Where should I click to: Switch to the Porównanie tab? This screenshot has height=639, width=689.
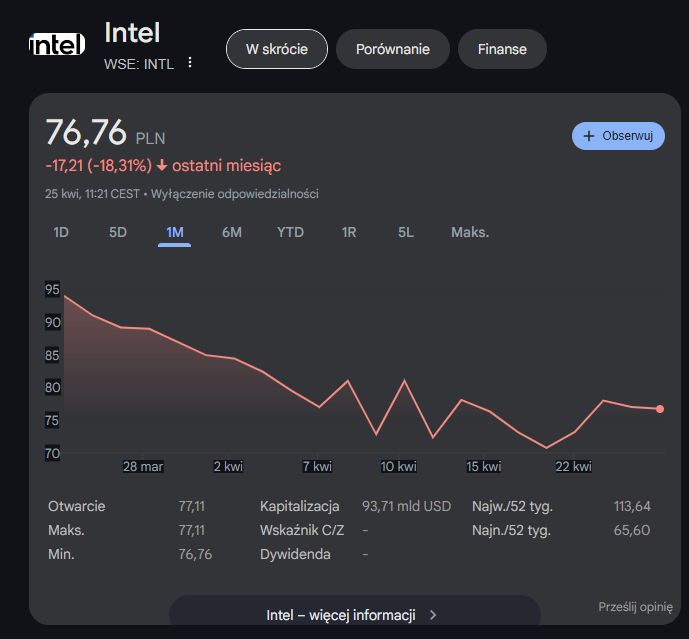[x=393, y=49]
